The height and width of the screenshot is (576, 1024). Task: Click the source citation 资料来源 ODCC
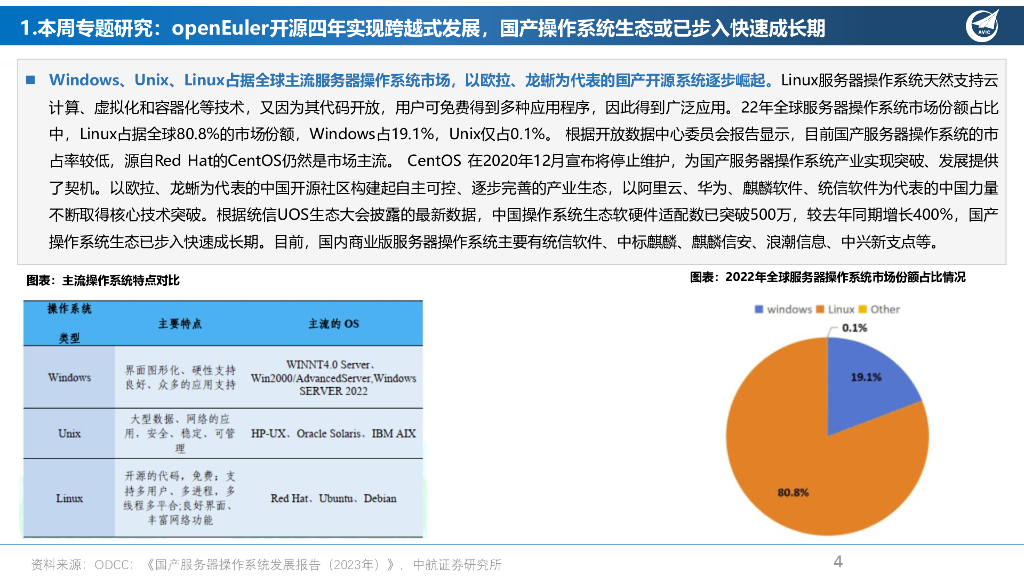coord(266,564)
